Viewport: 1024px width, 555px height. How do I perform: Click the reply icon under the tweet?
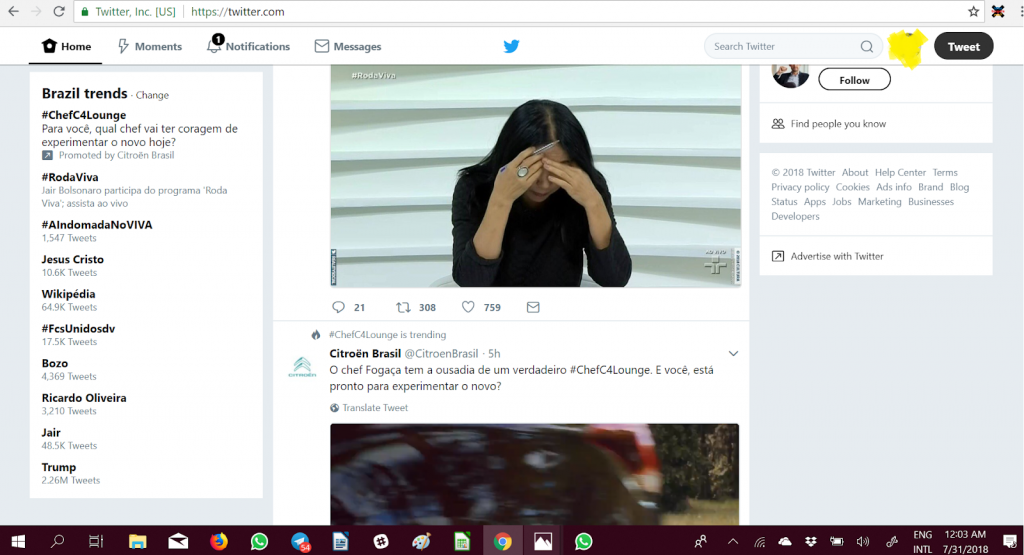[x=338, y=308]
